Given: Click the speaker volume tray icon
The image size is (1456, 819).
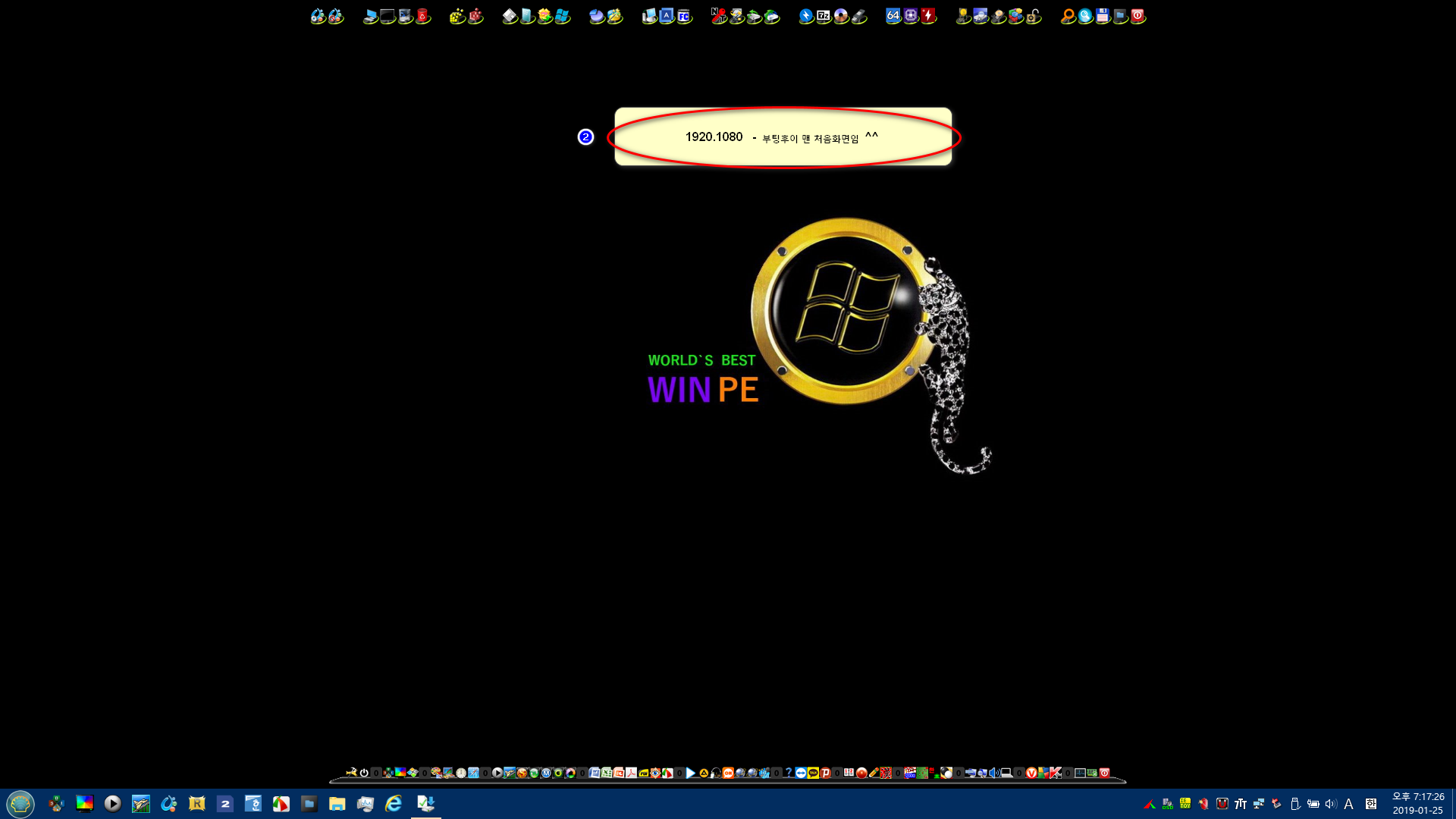Looking at the screenshot, I should point(1331,804).
